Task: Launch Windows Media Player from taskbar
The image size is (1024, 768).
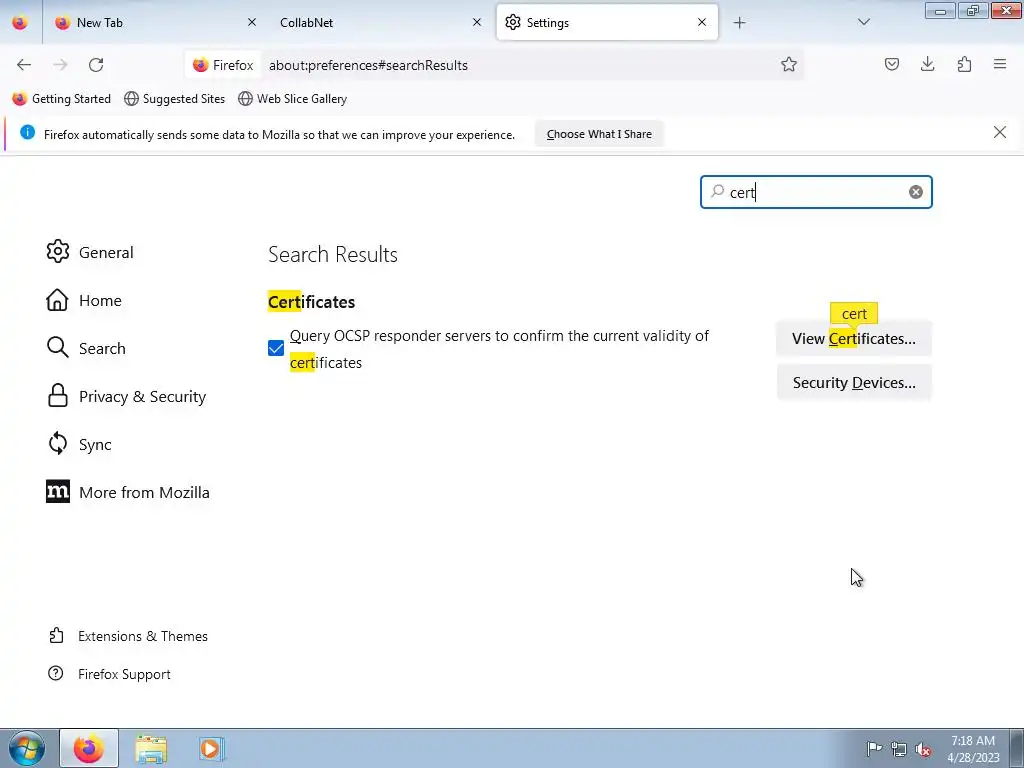Action: pyautogui.click(x=210, y=748)
